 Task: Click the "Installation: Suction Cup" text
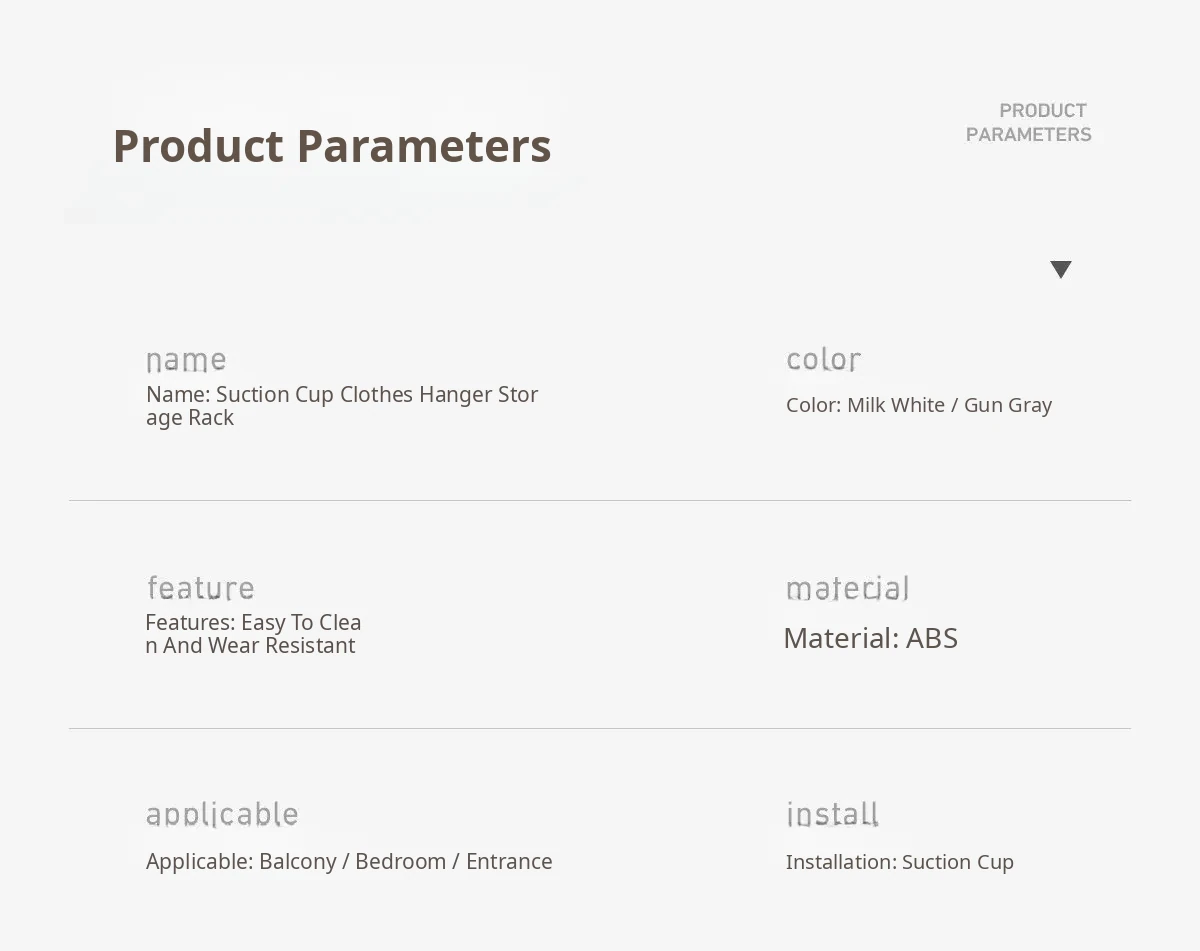[899, 862]
